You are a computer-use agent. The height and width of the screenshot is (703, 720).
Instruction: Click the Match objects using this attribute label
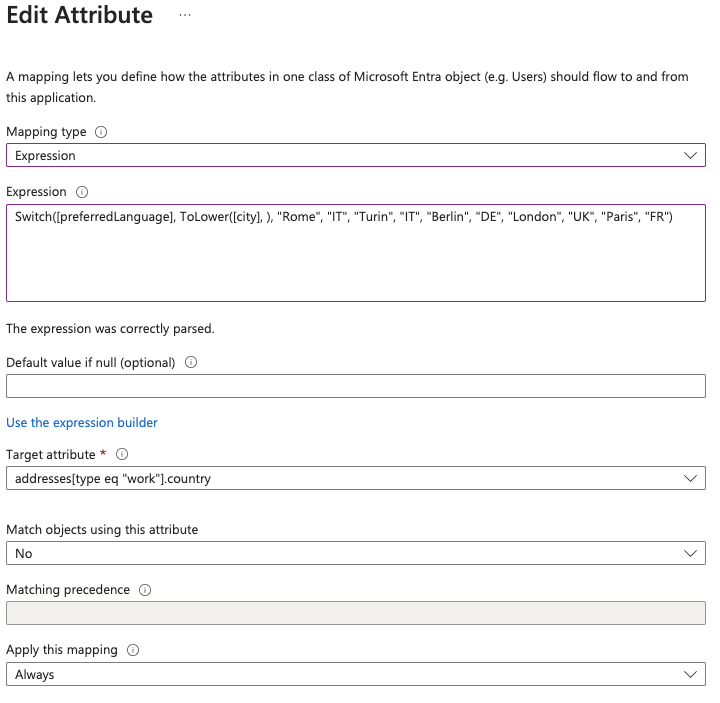point(102,529)
